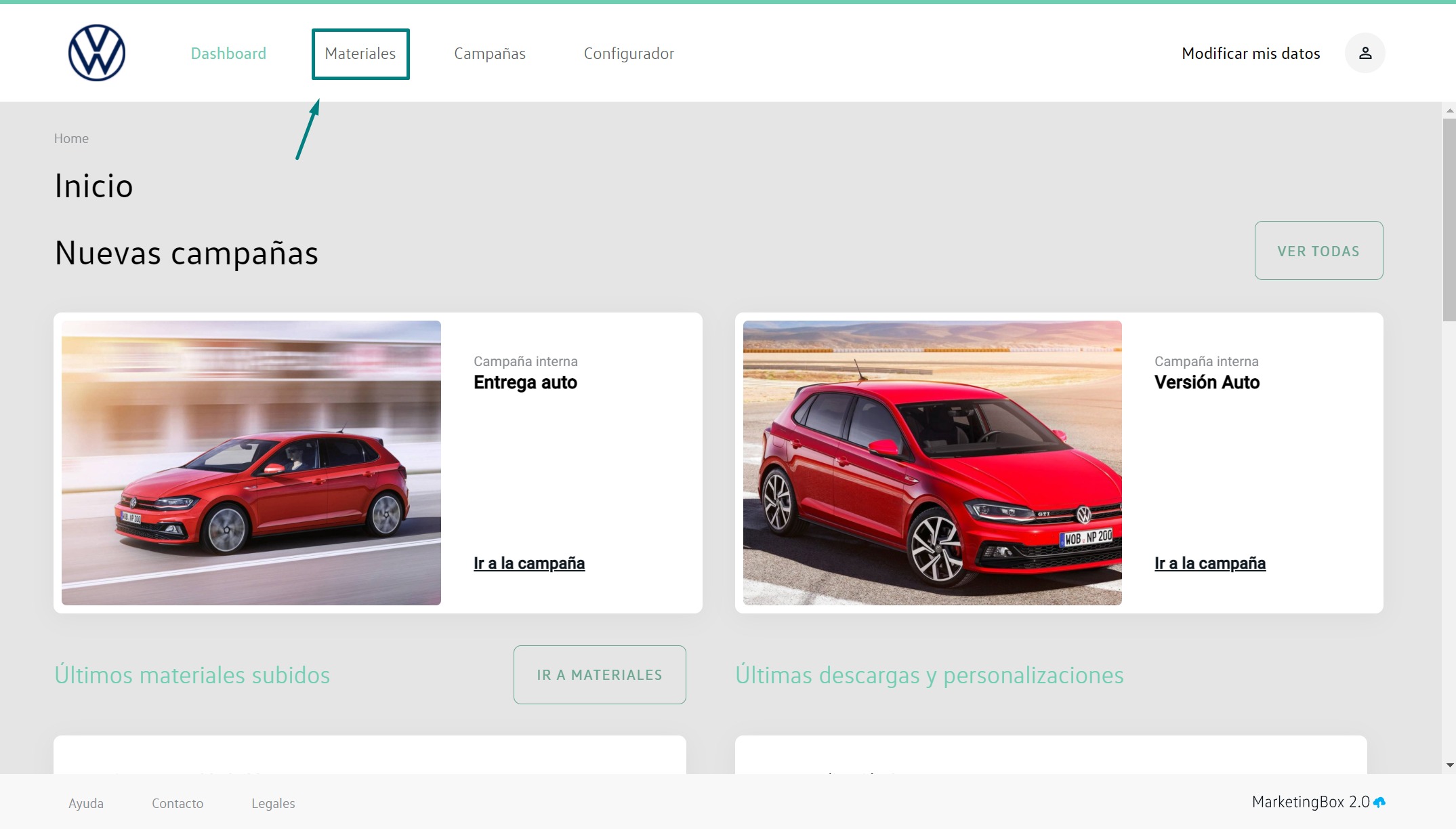
Task: Click the Volkswagen logo
Action: tap(97, 53)
